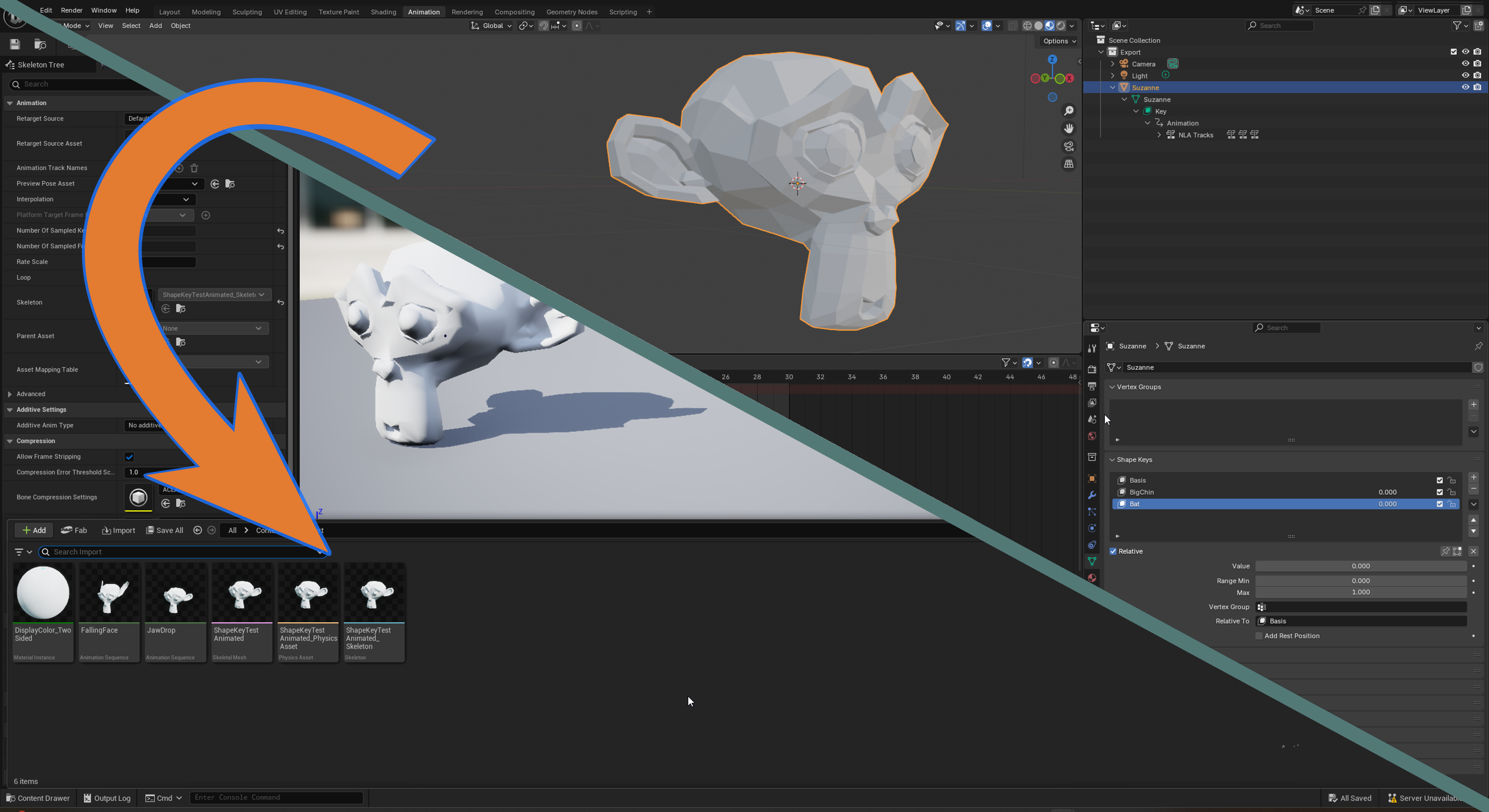This screenshot has width=1489, height=812.
Task: Click the hand pan icon in viewport
Action: [x=1069, y=128]
